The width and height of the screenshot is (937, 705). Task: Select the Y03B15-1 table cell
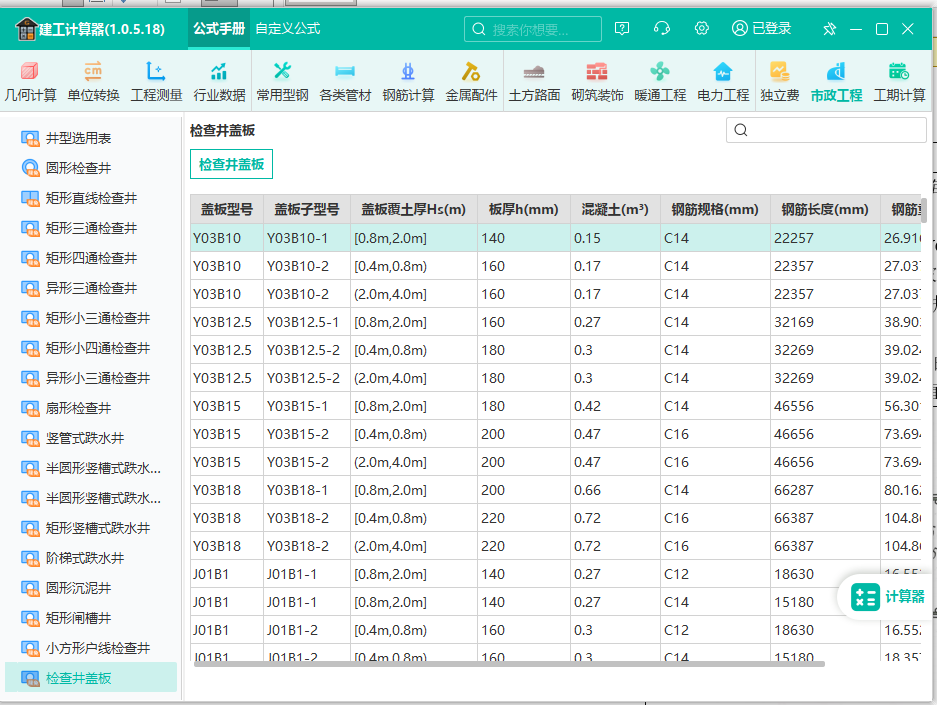pyautogui.click(x=307, y=406)
